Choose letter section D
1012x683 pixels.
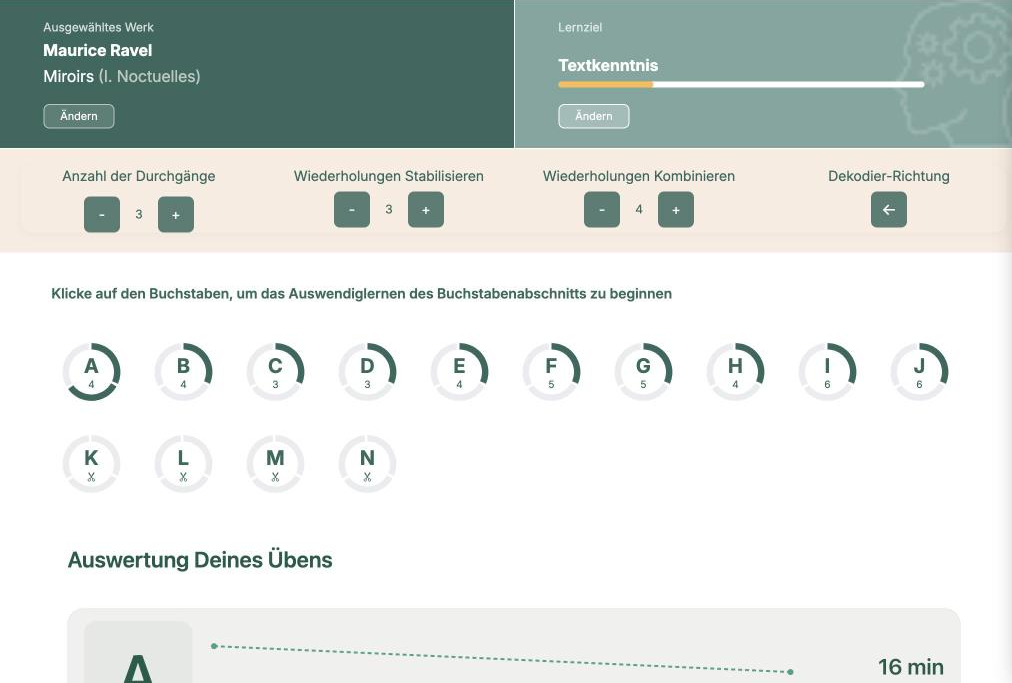[x=367, y=371]
